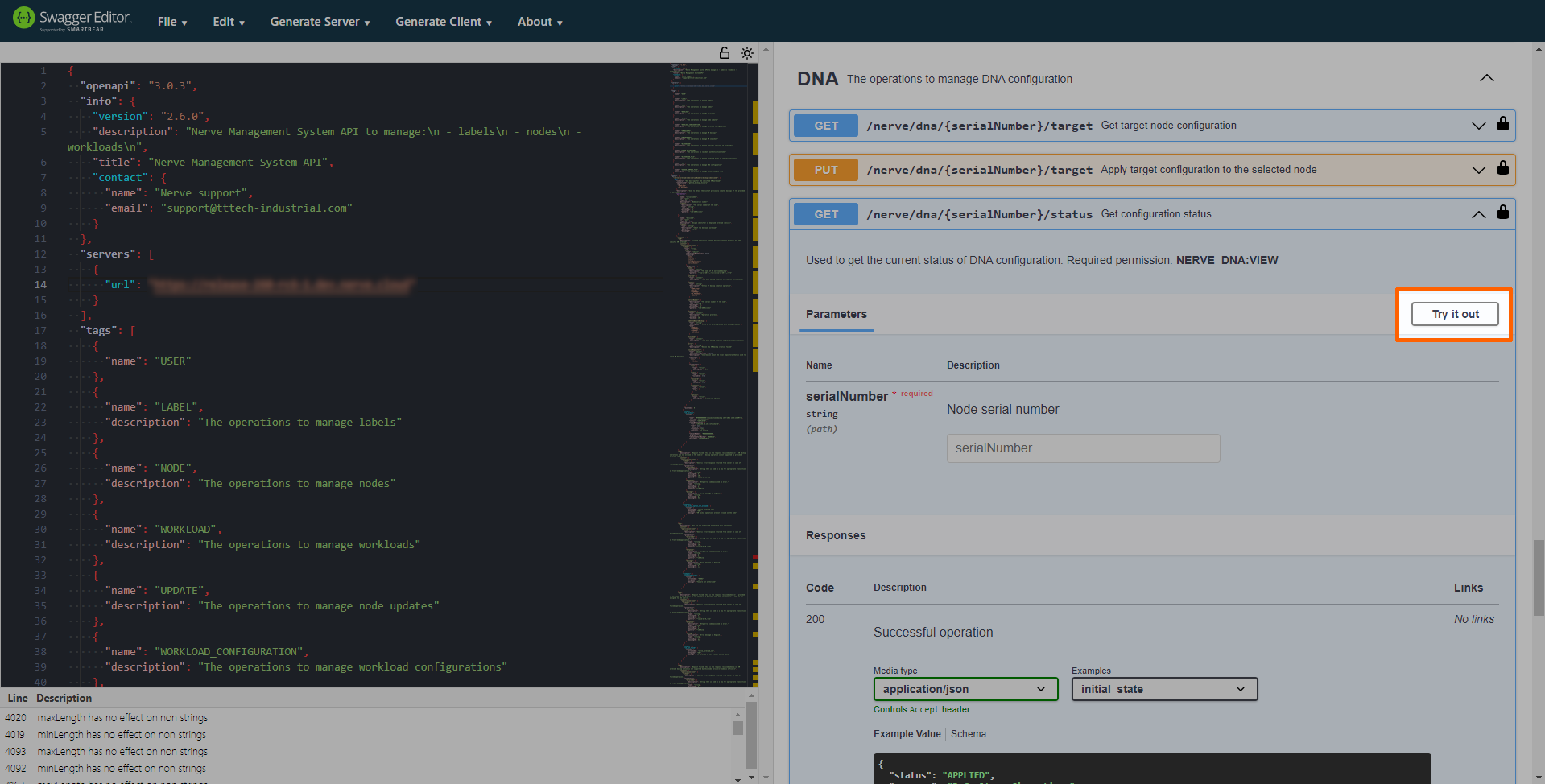
Task: Click the authorization lock on the PUT target endpoint
Action: click(x=1502, y=169)
